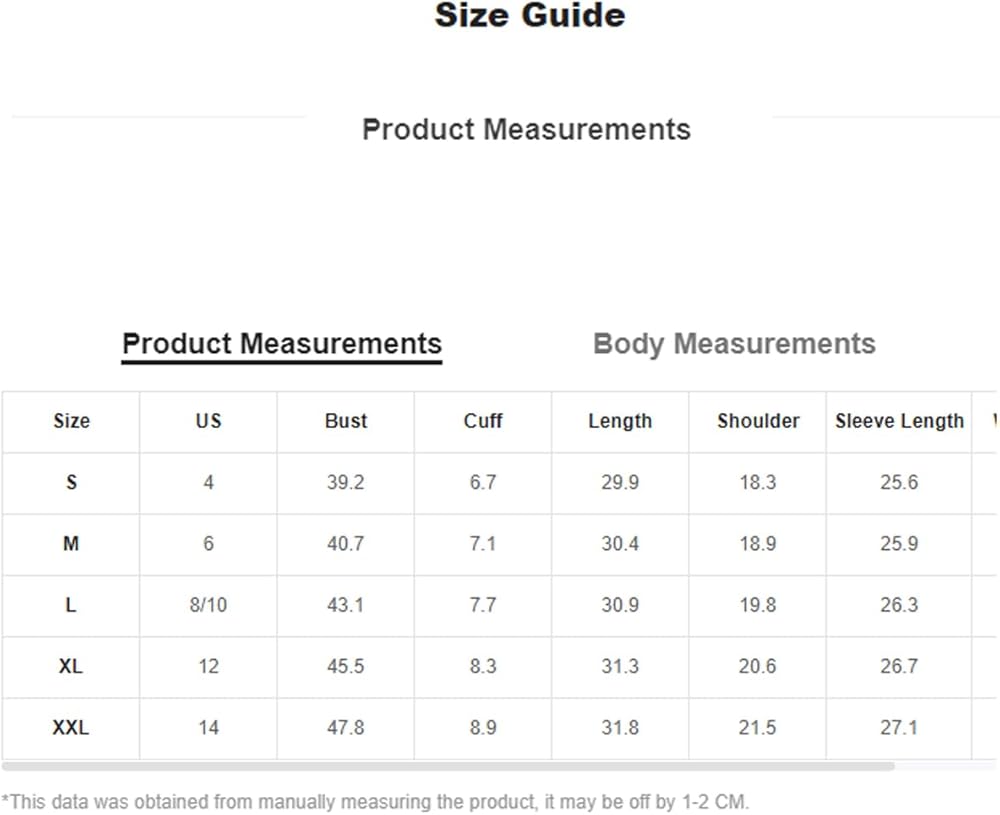Select the M size row label
The image size is (1000, 815).
pyautogui.click(x=71, y=544)
